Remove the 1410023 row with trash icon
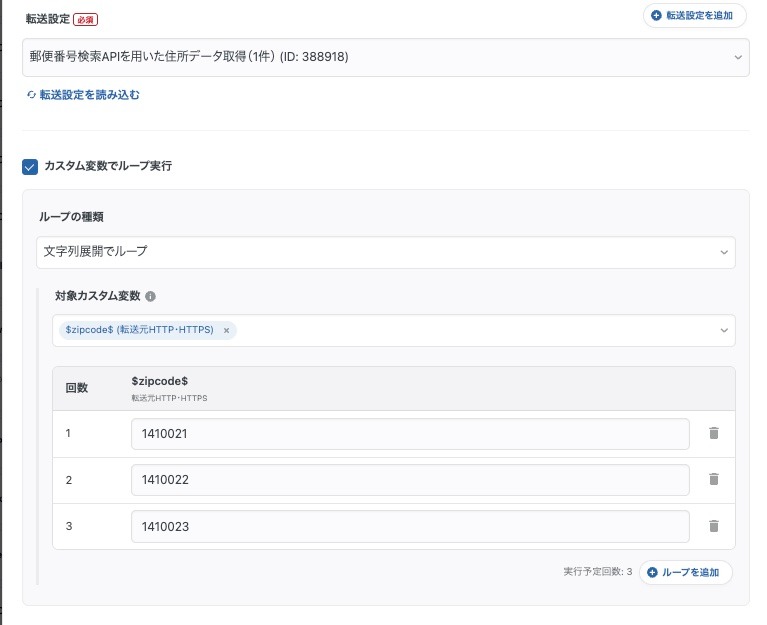 [713, 526]
